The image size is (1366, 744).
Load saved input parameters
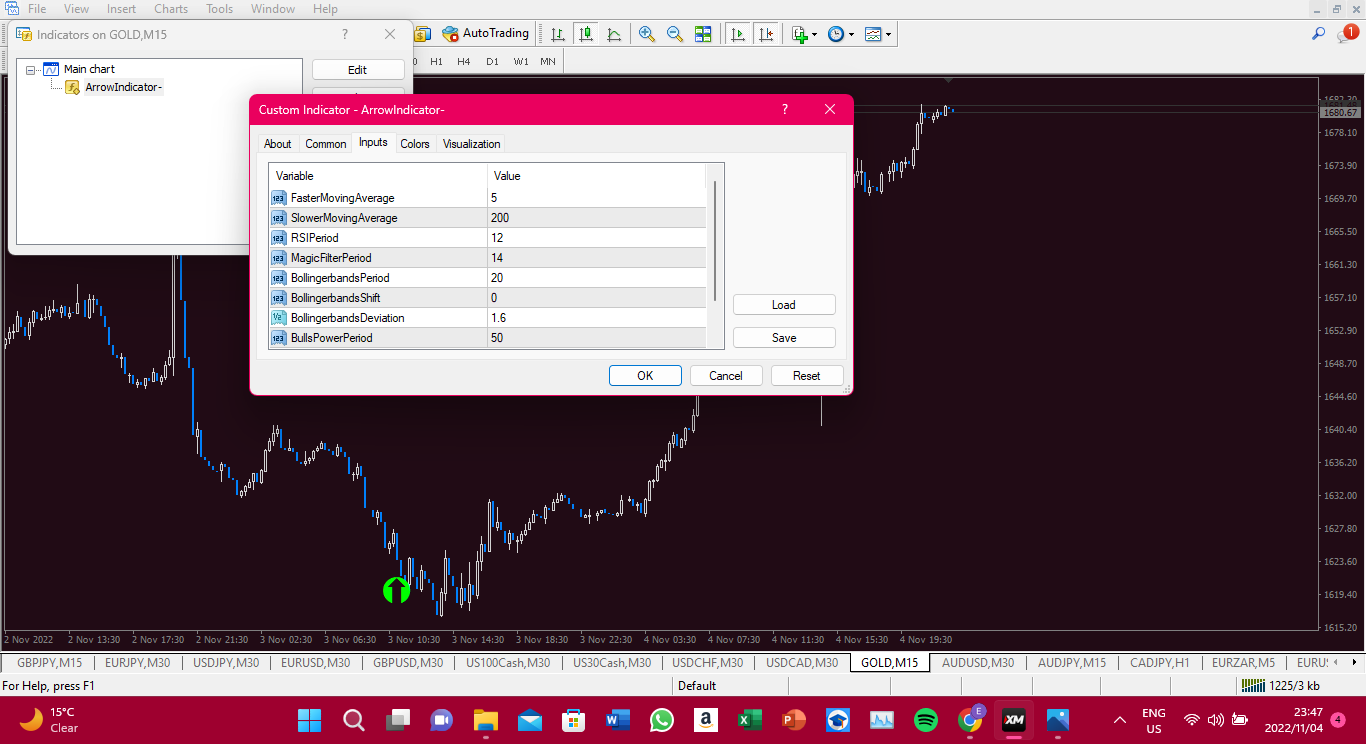click(x=784, y=305)
